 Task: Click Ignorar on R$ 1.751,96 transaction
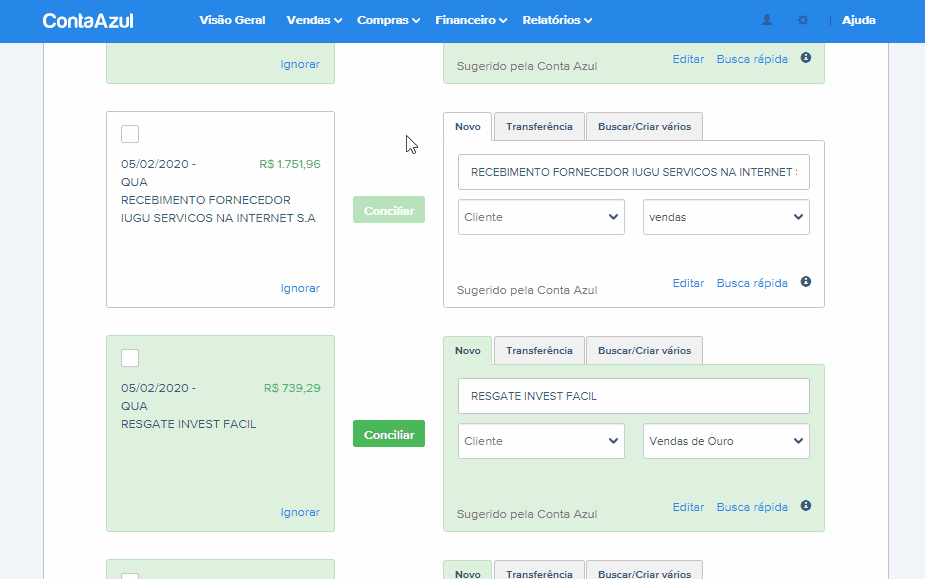click(300, 288)
